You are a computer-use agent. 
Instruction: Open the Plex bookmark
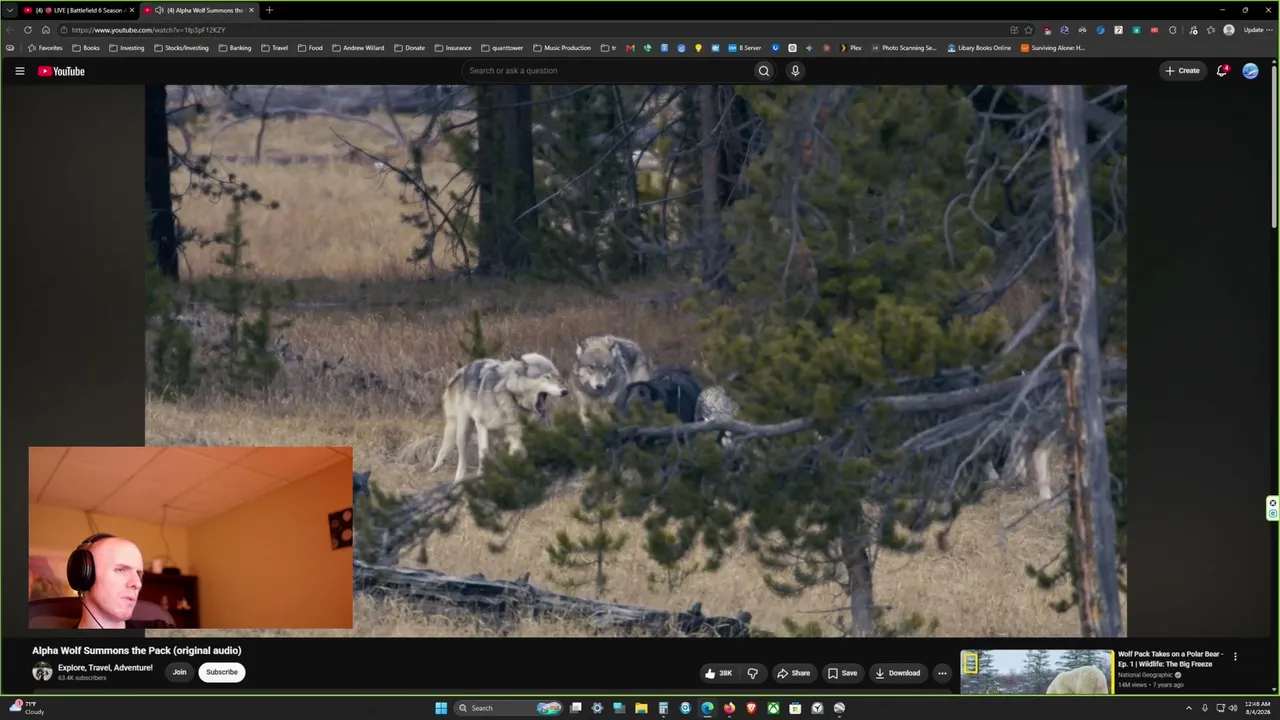850,48
